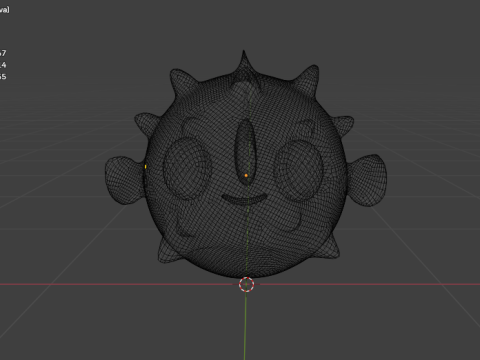Click the curved mouth on the wireframe
This screenshot has width=480, height=360.
click(245, 200)
